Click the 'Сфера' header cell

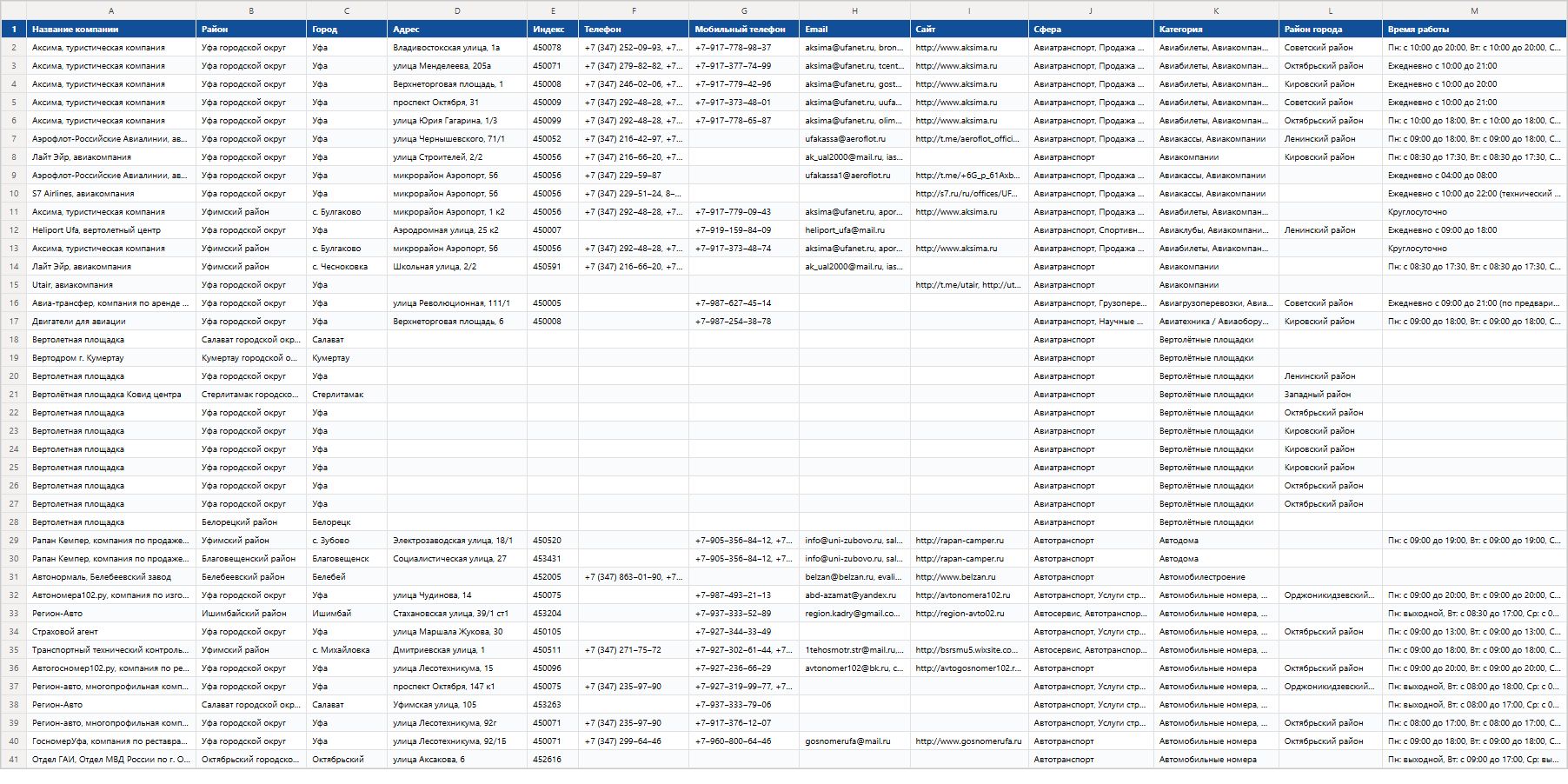click(x=1091, y=30)
